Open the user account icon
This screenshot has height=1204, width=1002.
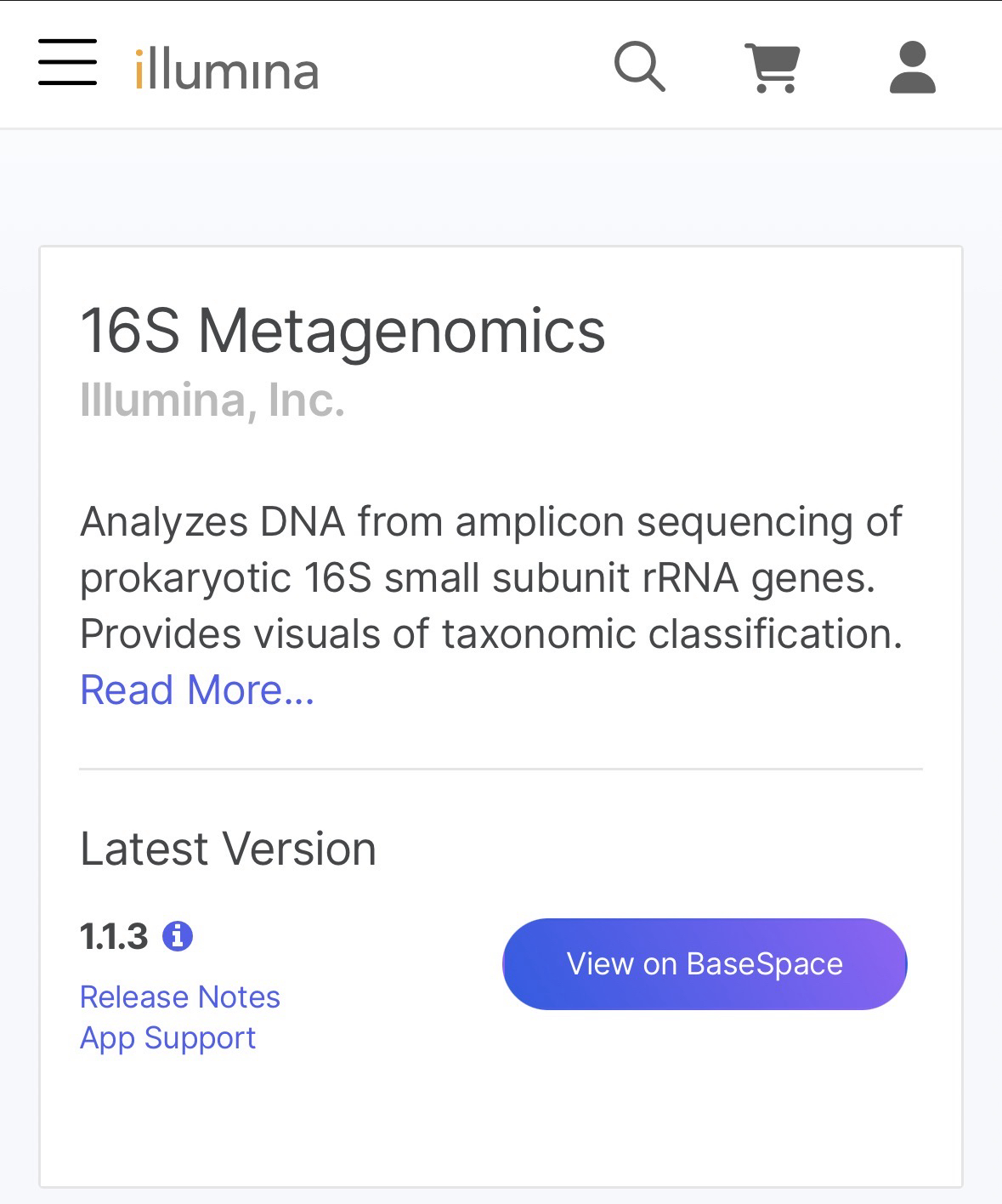click(912, 66)
